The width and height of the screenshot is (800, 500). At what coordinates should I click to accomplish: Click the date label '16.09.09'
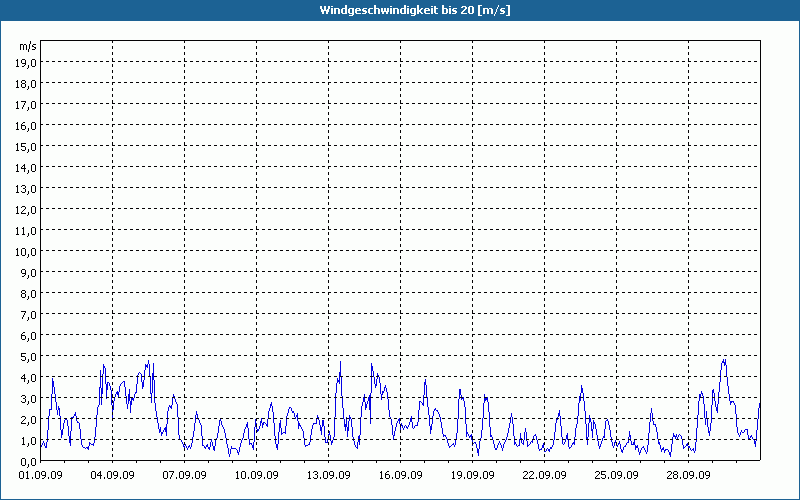tap(401, 475)
